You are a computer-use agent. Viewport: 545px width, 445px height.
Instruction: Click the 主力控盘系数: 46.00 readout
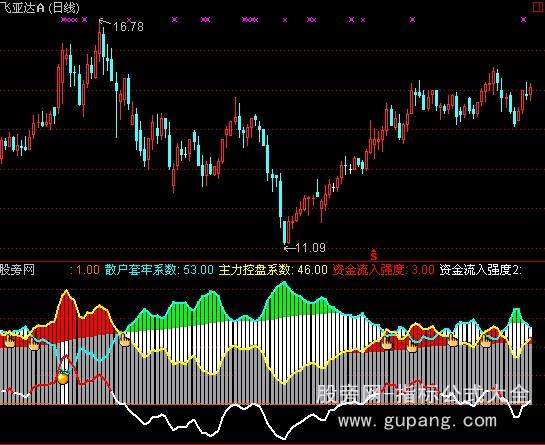pos(273,269)
